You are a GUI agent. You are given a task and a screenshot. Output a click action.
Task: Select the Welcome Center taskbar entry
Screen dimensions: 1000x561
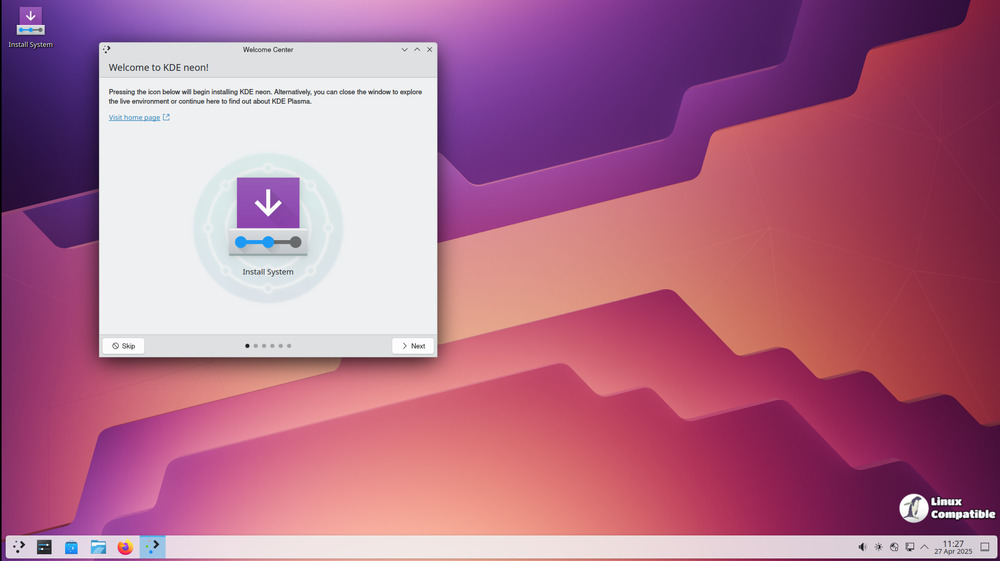click(x=152, y=547)
